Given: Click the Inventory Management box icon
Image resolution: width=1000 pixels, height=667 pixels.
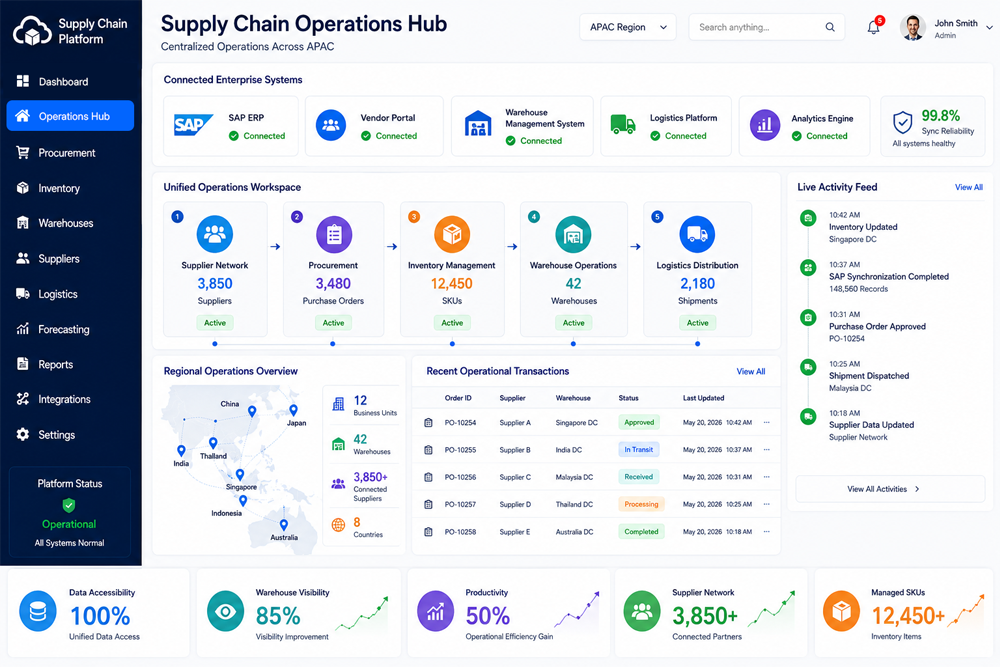Looking at the screenshot, I should [452, 234].
